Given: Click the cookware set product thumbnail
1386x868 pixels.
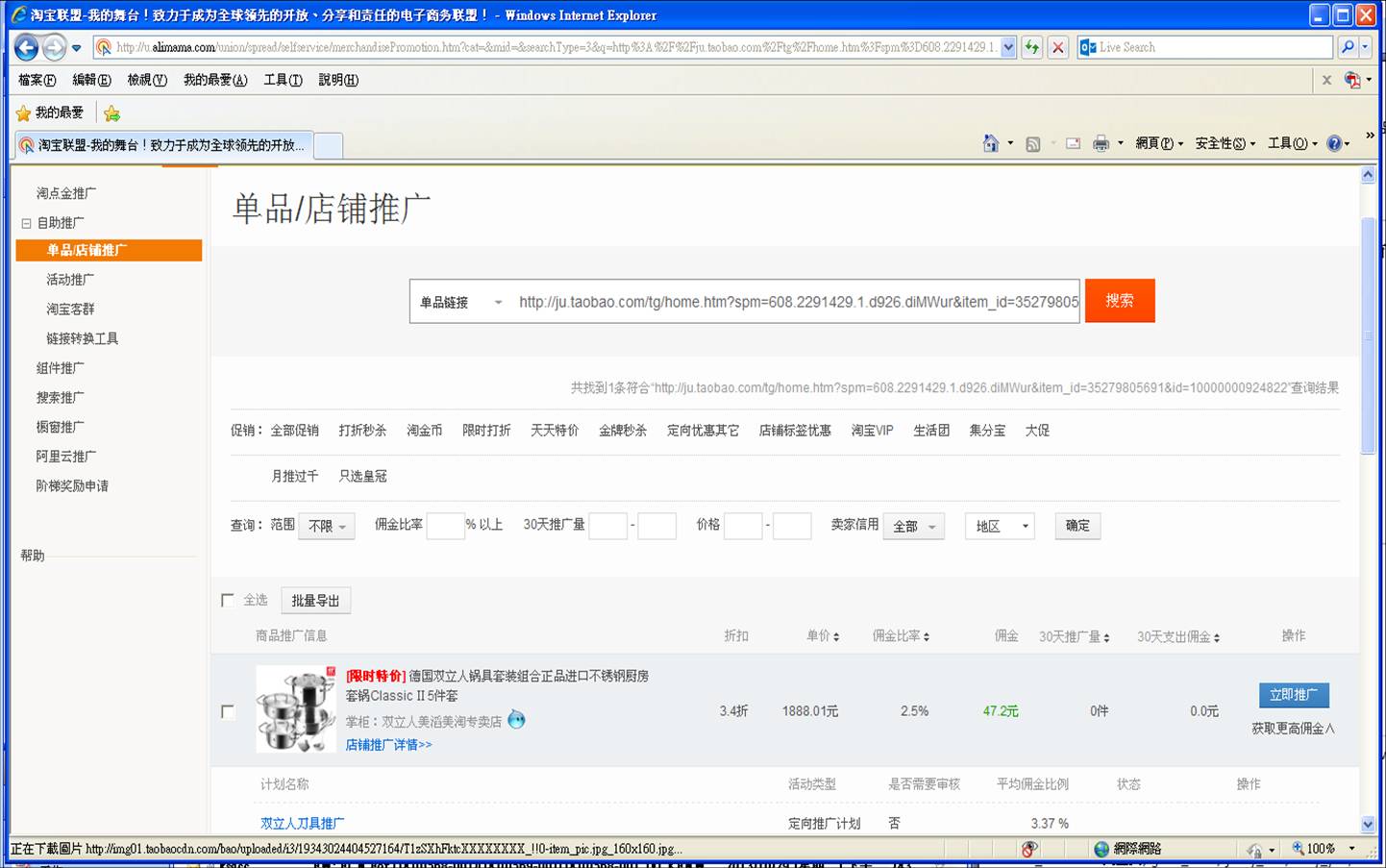Looking at the screenshot, I should click(x=296, y=708).
